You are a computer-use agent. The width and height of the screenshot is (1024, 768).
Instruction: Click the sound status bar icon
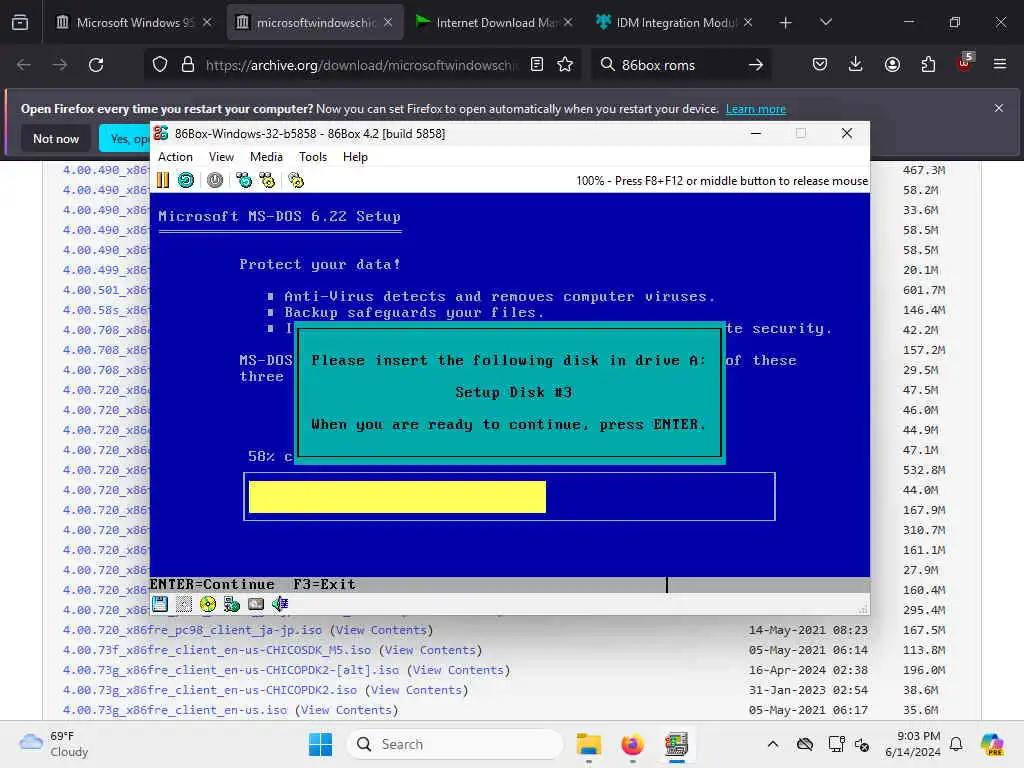click(280, 604)
